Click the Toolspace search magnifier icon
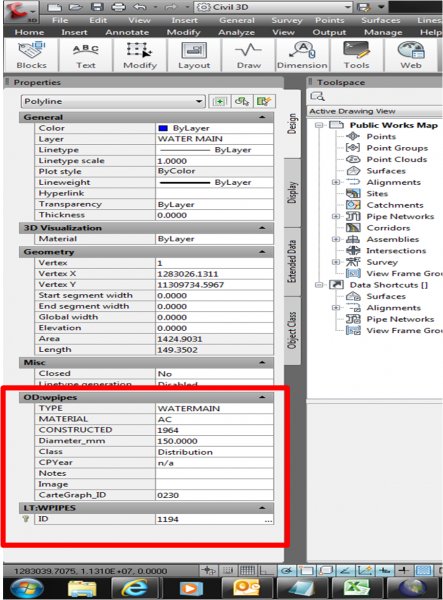This screenshot has height=600, width=443. (x=318, y=96)
